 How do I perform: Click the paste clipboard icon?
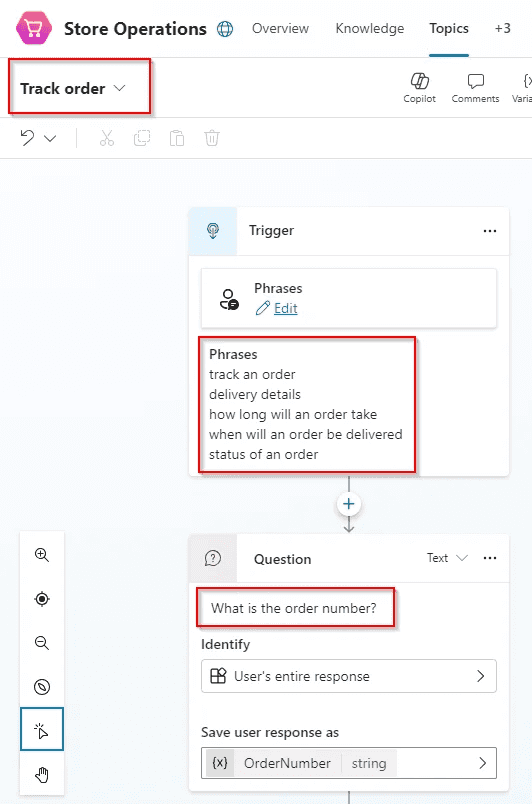[x=177, y=138]
